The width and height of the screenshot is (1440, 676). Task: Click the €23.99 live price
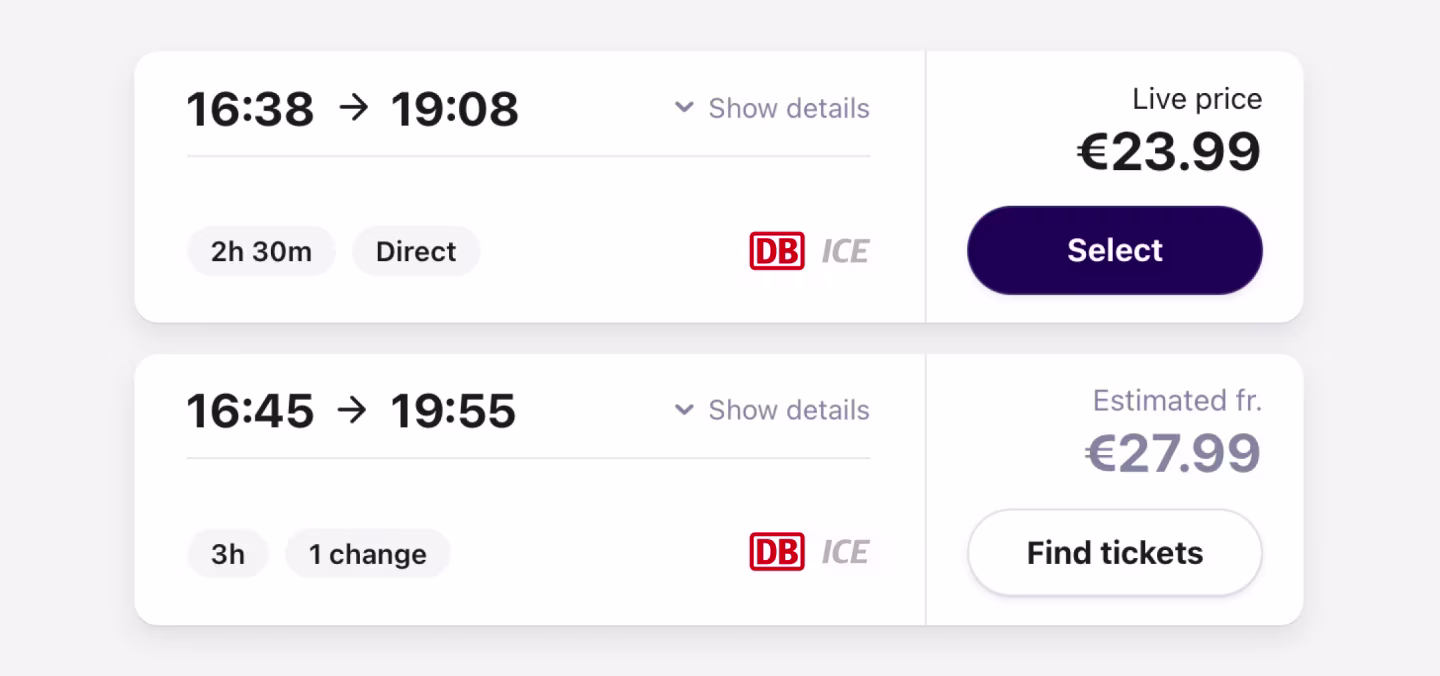[x=1168, y=152]
